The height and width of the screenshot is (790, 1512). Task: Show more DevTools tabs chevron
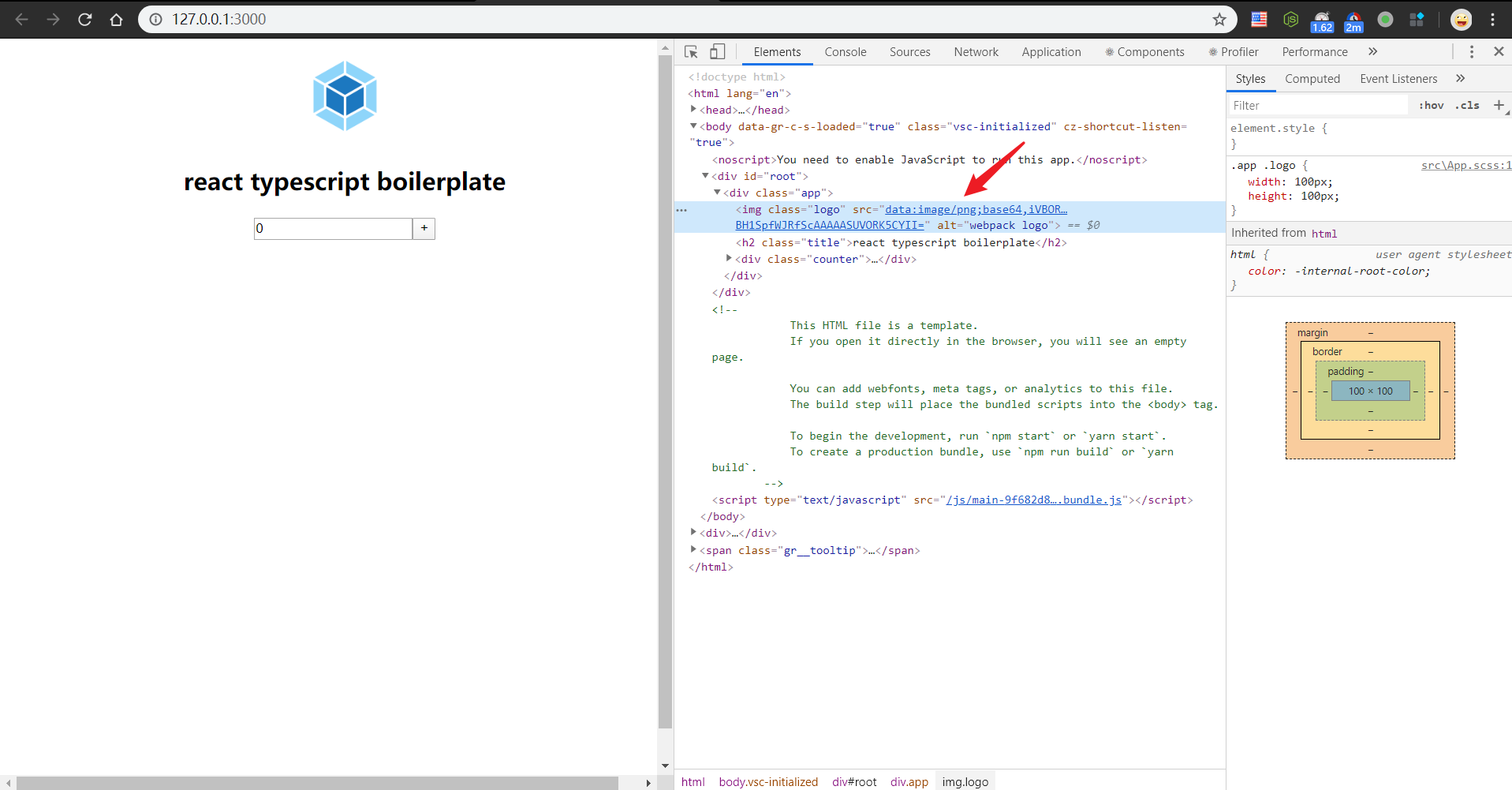tap(1372, 51)
